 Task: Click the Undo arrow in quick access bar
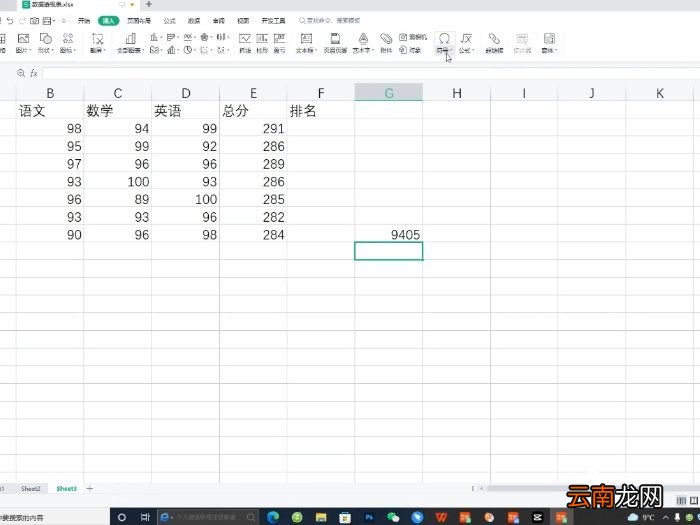(x=10, y=21)
